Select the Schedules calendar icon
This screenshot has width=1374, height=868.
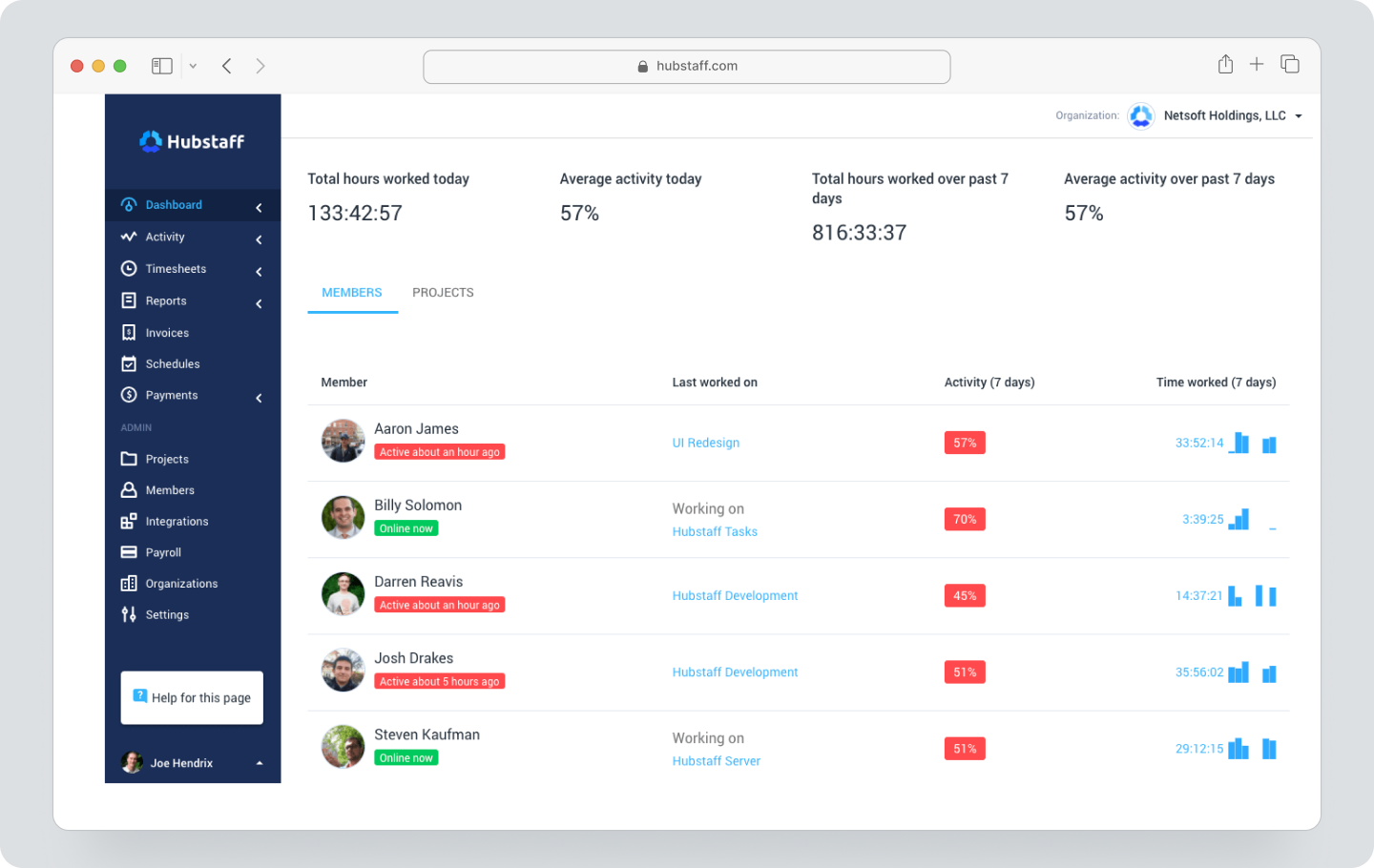coord(128,363)
